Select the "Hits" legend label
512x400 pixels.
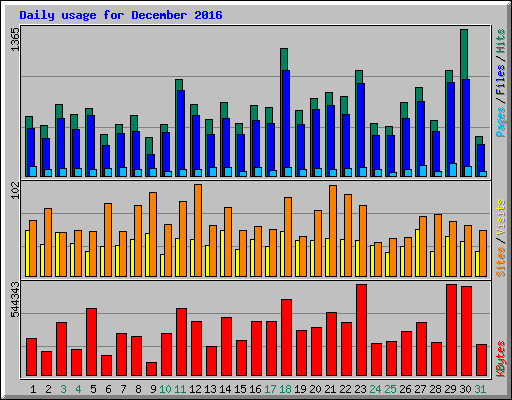(x=501, y=41)
